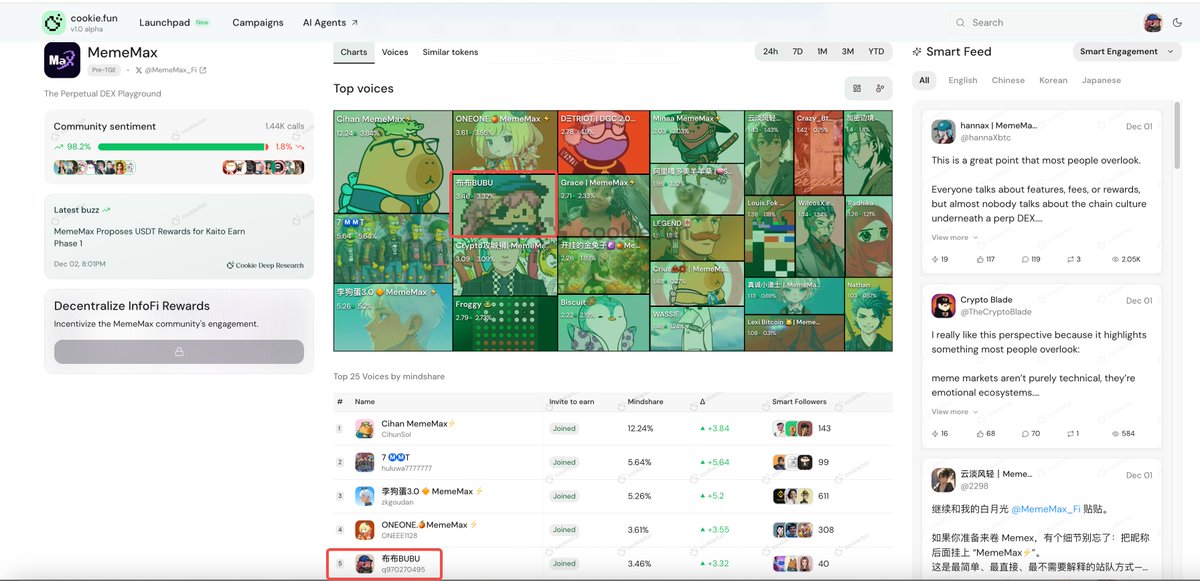The width and height of the screenshot is (1200, 581).
Task: Click the Cookie Deep Research label
Action: pyautogui.click(x=265, y=265)
